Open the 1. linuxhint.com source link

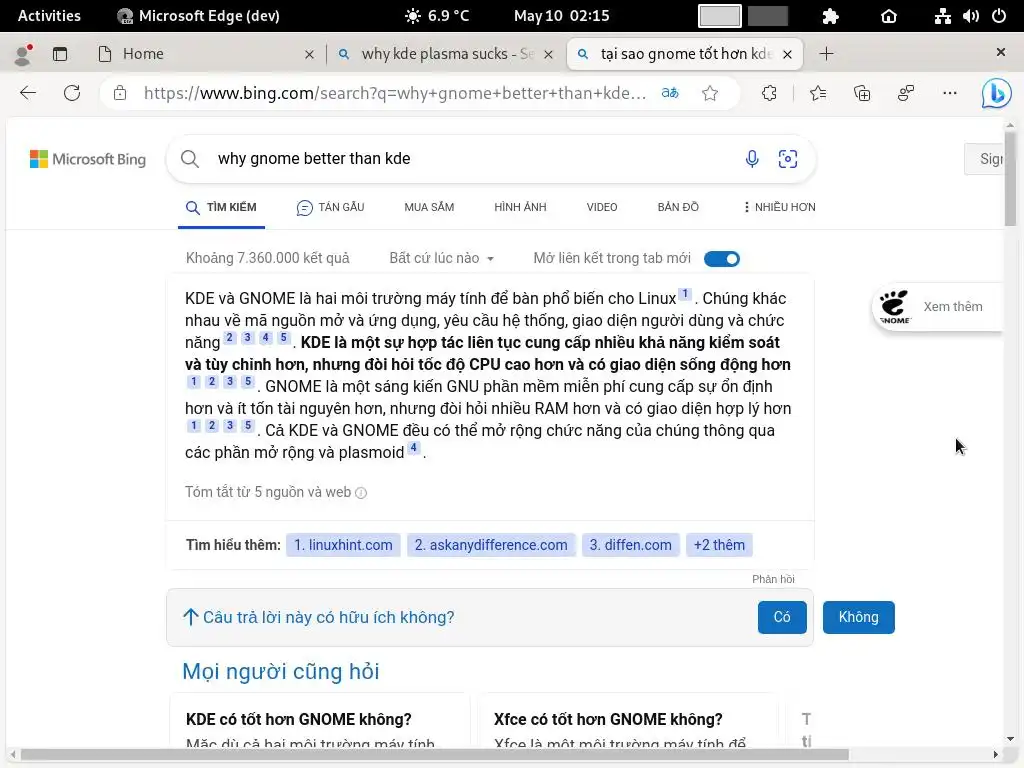tap(343, 545)
